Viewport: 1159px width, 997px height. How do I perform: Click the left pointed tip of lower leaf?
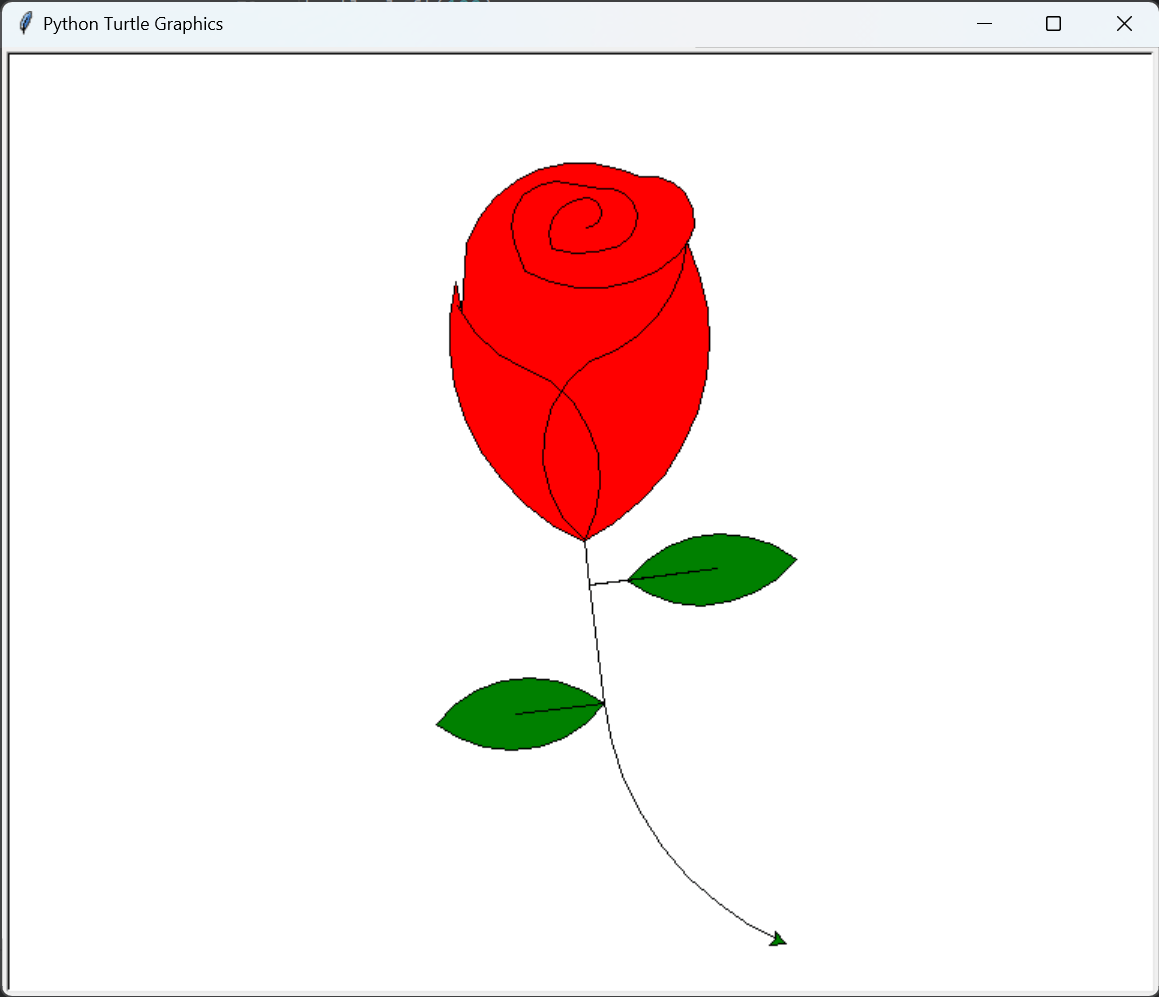click(x=439, y=723)
